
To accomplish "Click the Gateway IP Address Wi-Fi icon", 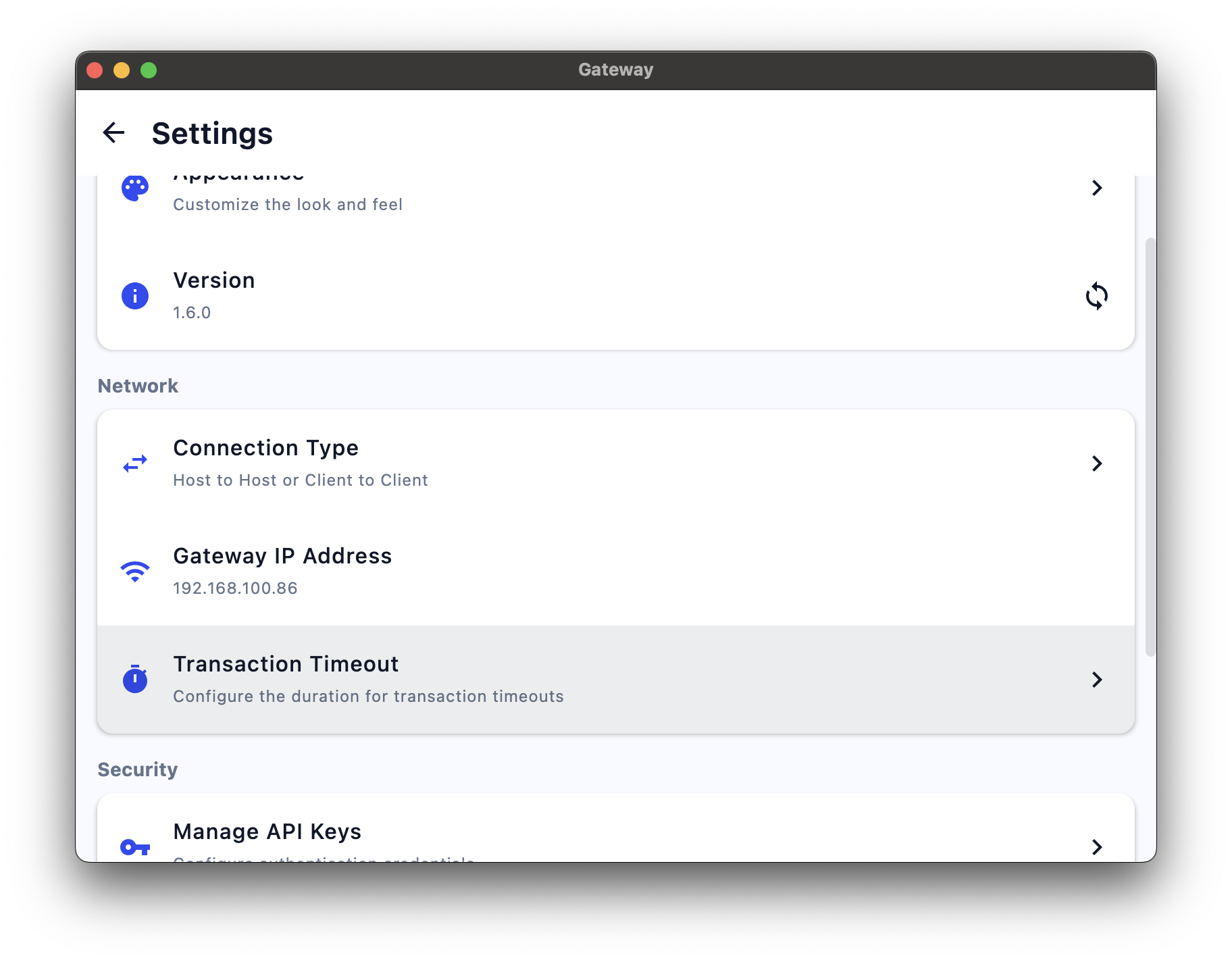I will (135, 571).
